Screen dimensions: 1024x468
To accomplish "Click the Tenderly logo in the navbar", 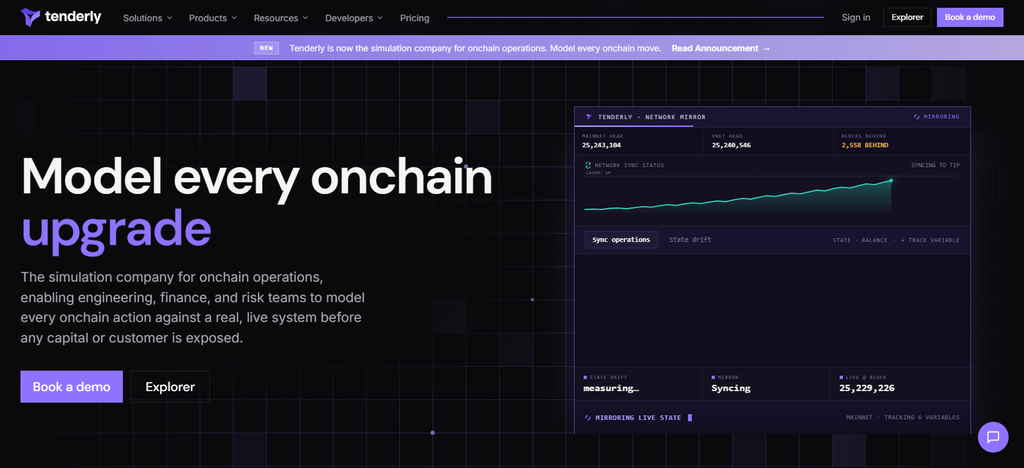I will [x=61, y=17].
